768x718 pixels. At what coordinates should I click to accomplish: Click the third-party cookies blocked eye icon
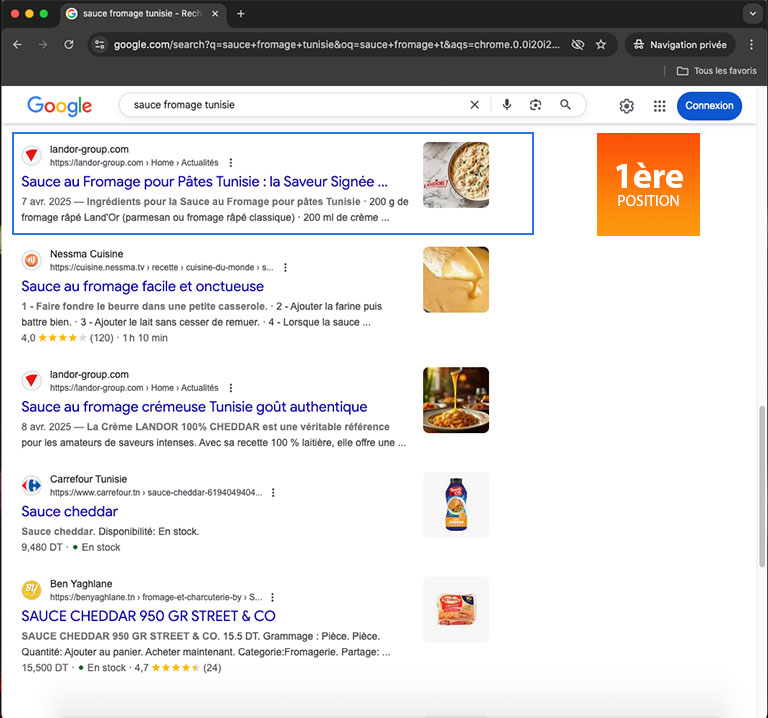pos(578,45)
